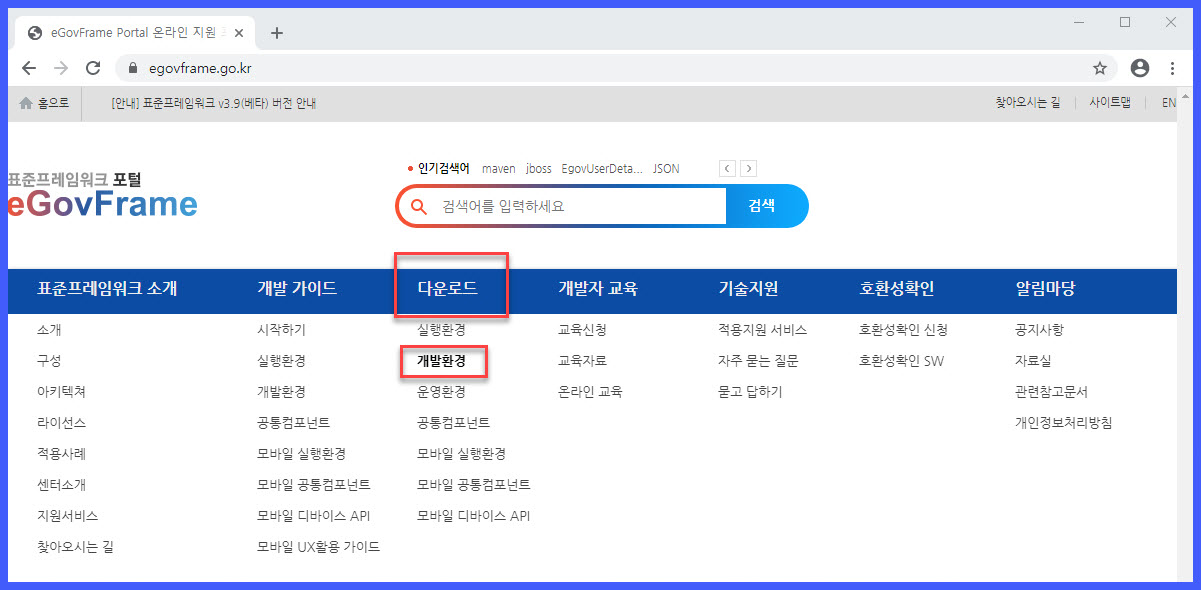1201x590 pixels.
Task: Open the 알림마당 menu
Action: coord(1045,289)
